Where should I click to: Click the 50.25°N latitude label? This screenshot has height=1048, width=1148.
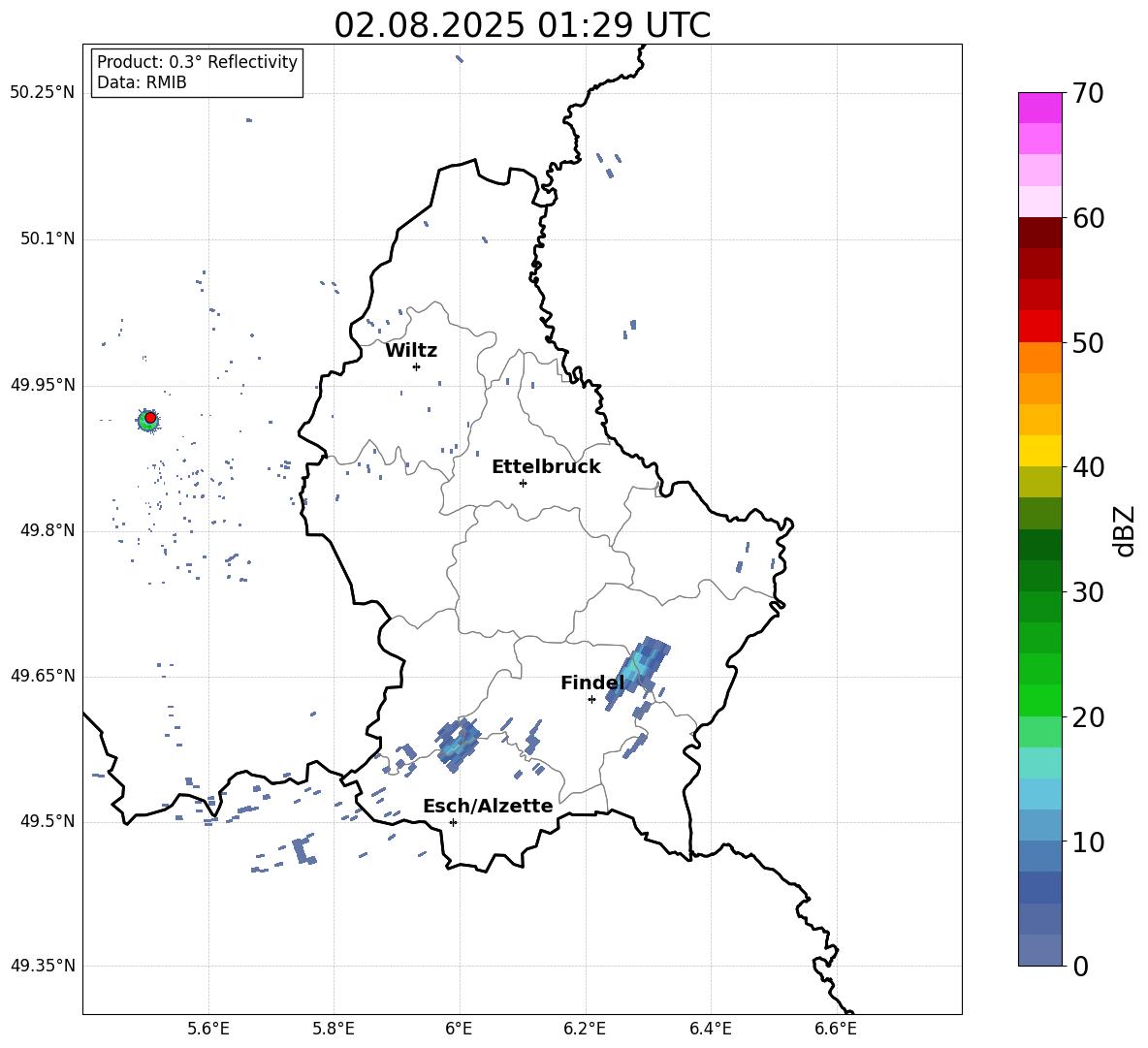(43, 93)
